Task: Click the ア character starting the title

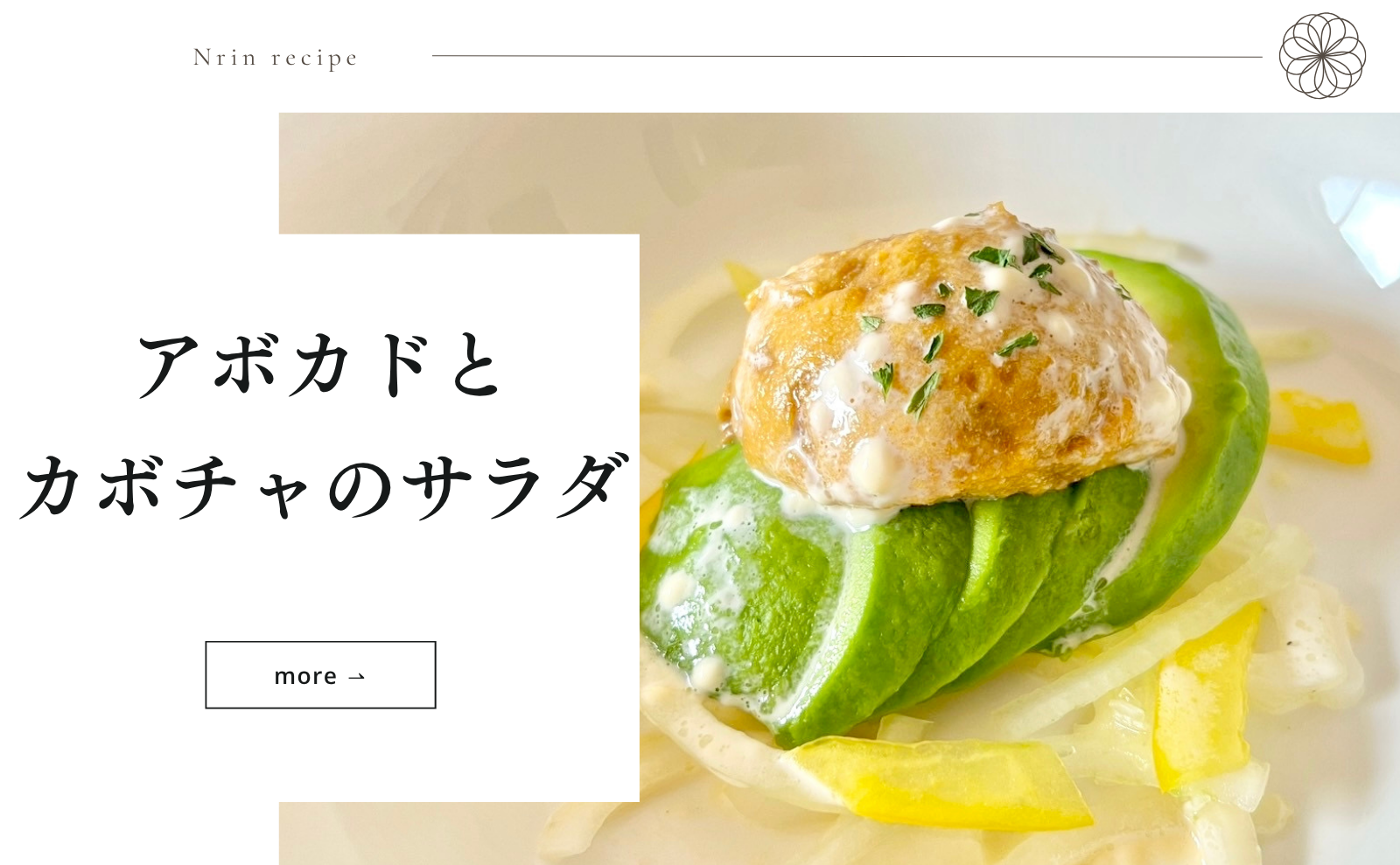Action: (x=171, y=366)
